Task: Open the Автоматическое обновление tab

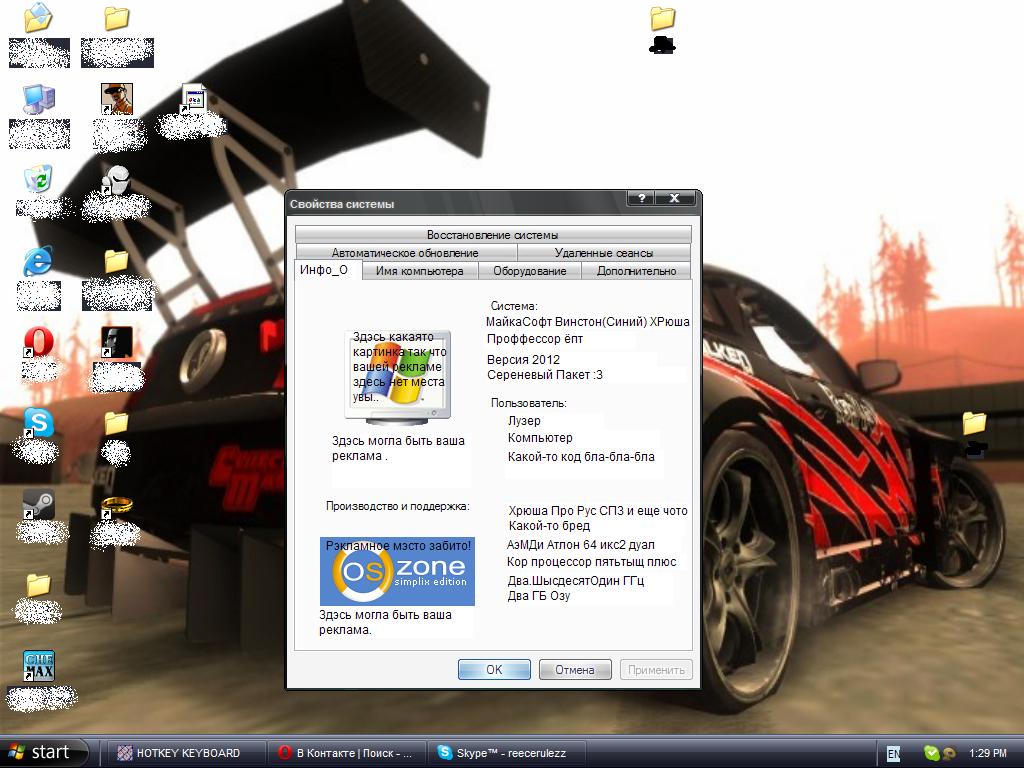Action: pos(406,253)
